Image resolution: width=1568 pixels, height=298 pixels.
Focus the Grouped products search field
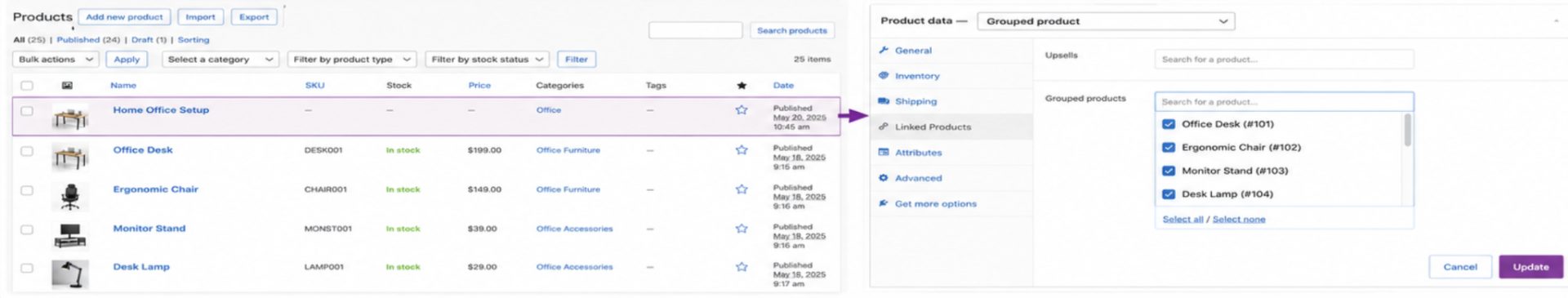pos(1284,101)
